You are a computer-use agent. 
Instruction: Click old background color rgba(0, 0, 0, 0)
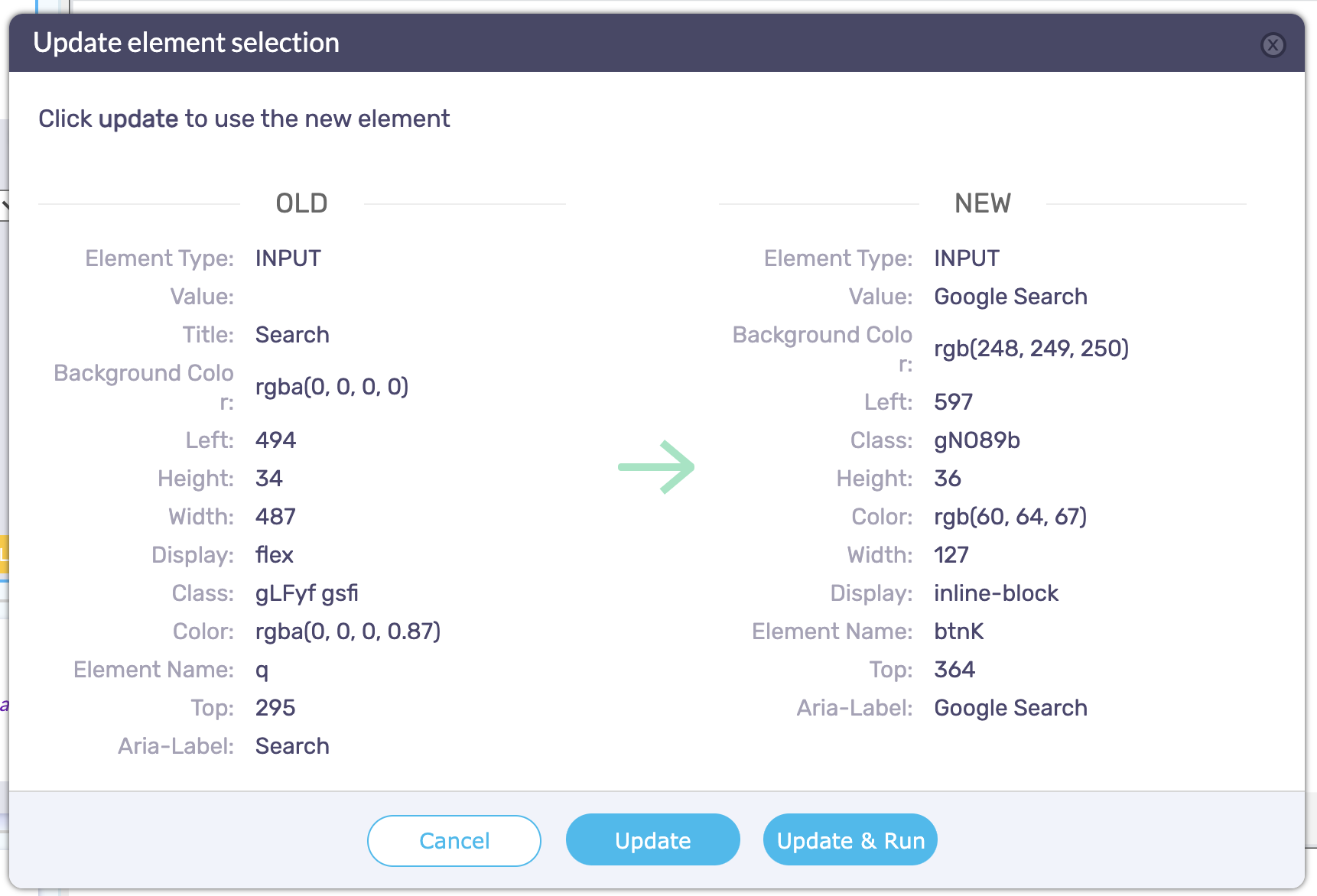pyautogui.click(x=332, y=387)
